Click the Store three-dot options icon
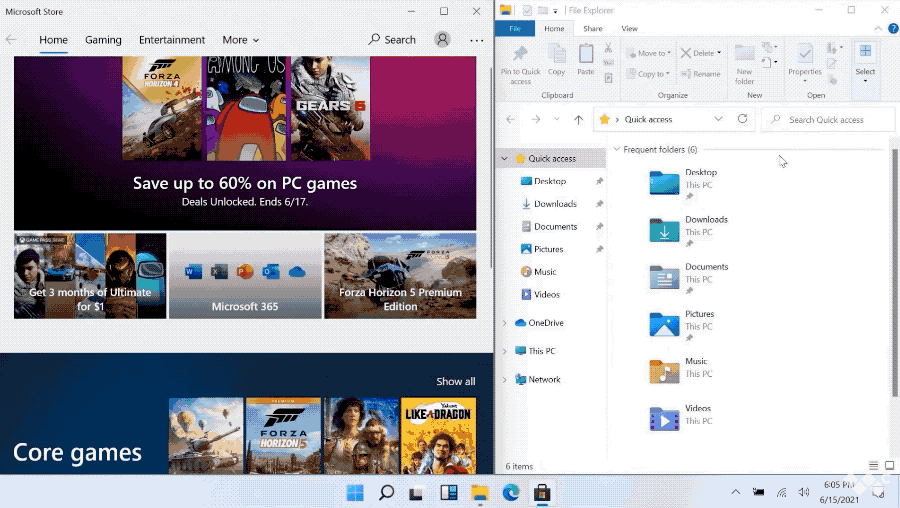The image size is (900, 508). coord(476,40)
